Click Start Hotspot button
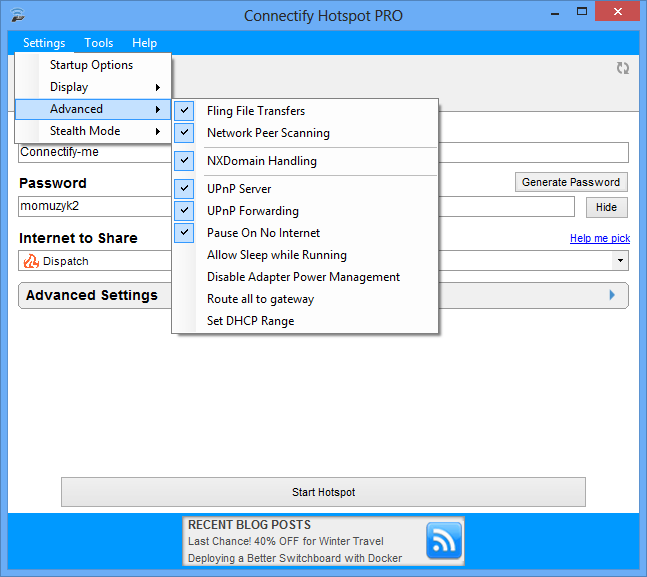The width and height of the screenshot is (647, 577). point(323,492)
